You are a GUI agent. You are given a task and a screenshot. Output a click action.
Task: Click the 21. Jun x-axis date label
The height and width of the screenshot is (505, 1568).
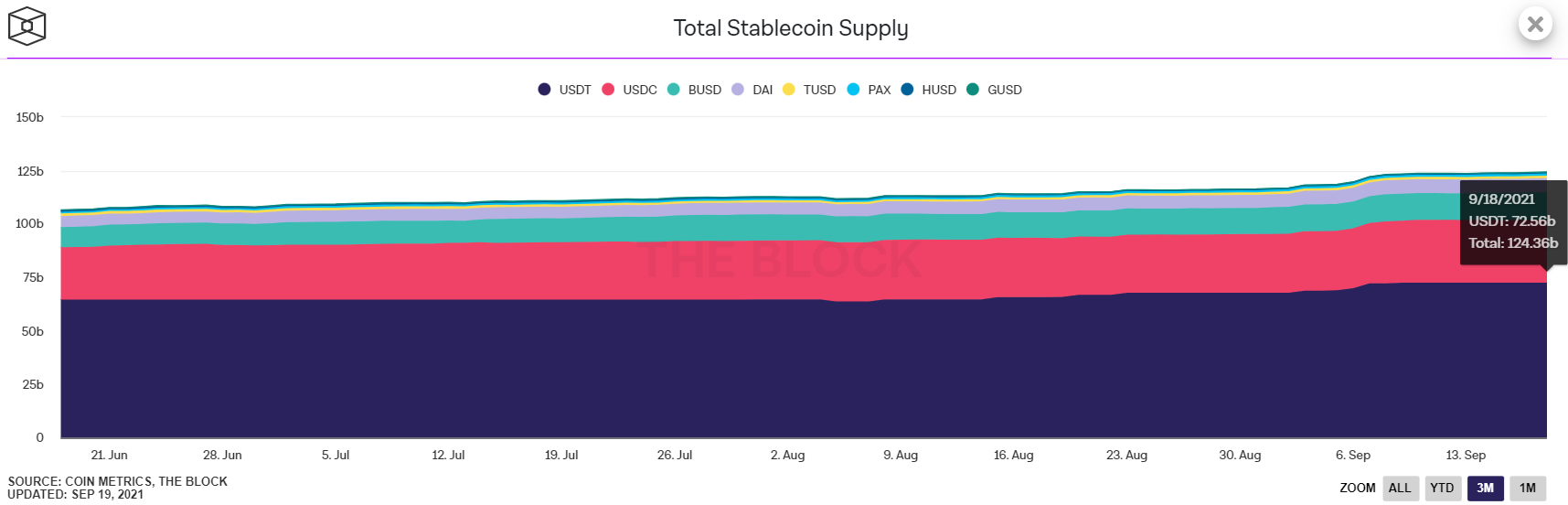coord(110,455)
